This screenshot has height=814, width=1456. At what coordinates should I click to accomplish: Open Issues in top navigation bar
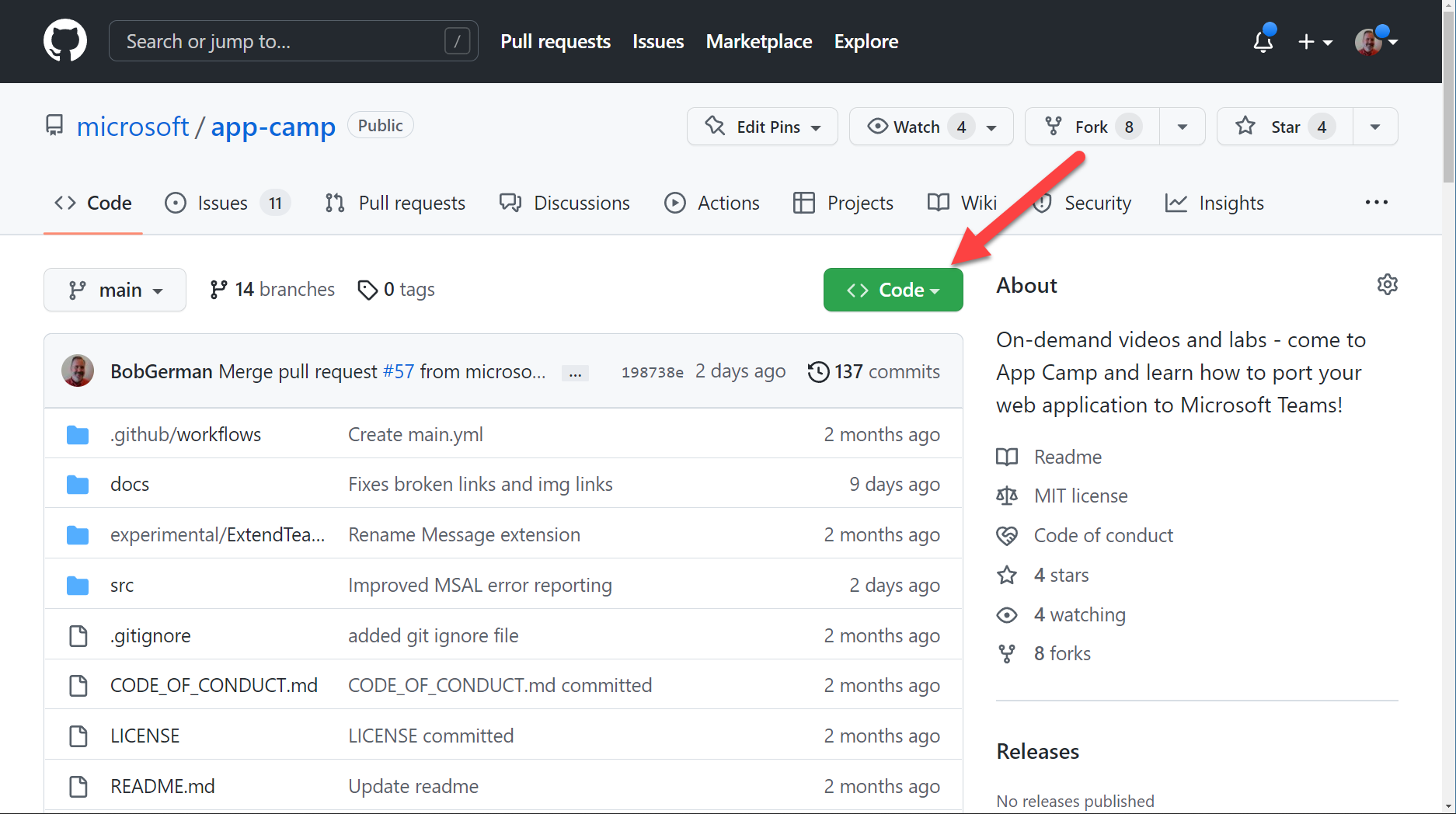pyautogui.click(x=658, y=41)
